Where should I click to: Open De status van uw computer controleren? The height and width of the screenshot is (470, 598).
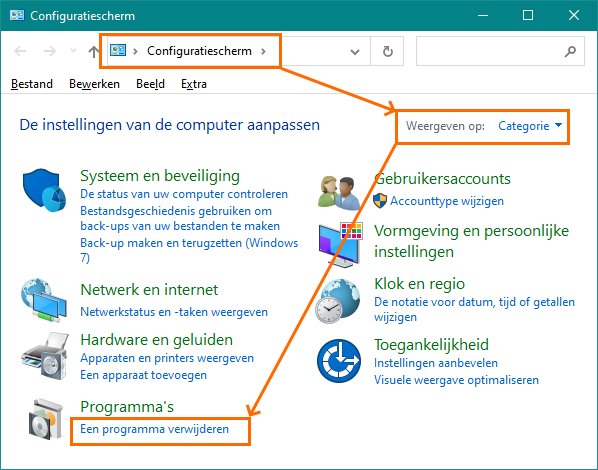click(184, 194)
